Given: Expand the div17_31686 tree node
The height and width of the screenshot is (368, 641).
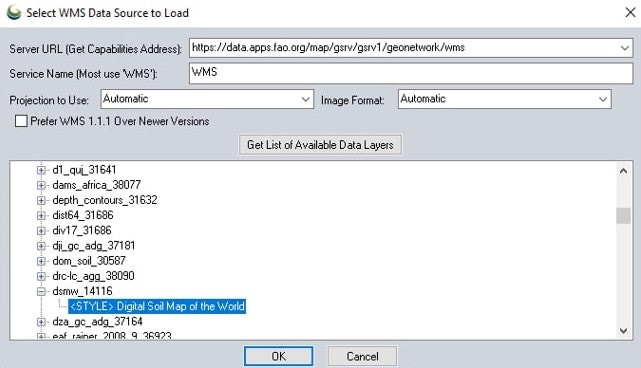Looking at the screenshot, I should coord(41,230).
